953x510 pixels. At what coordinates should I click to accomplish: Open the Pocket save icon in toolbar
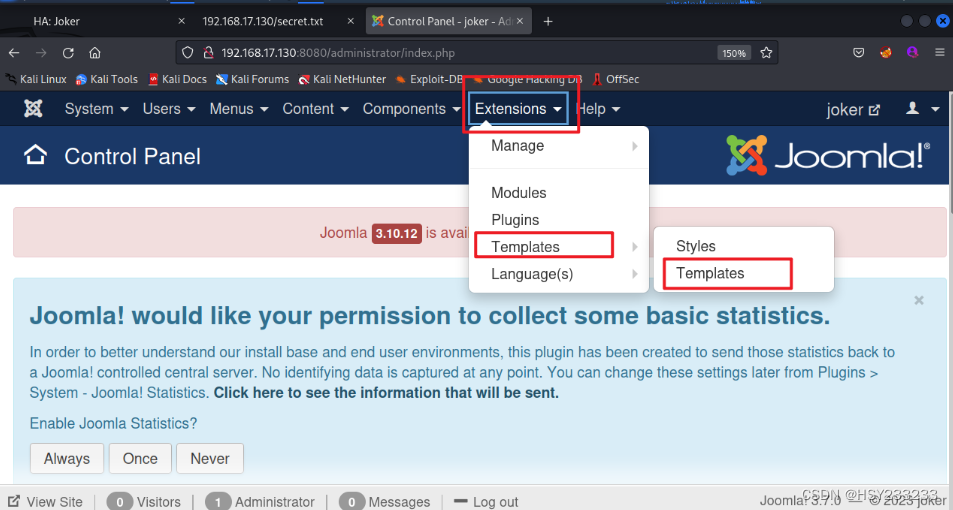pos(858,53)
